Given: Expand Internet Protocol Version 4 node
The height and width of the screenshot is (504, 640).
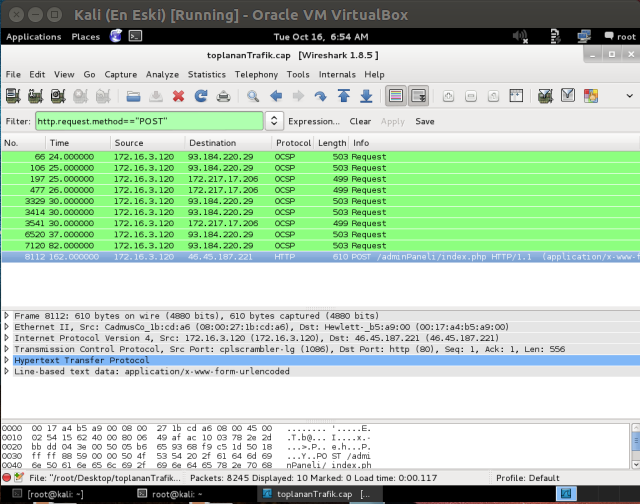Looking at the screenshot, I should (x=7, y=337).
